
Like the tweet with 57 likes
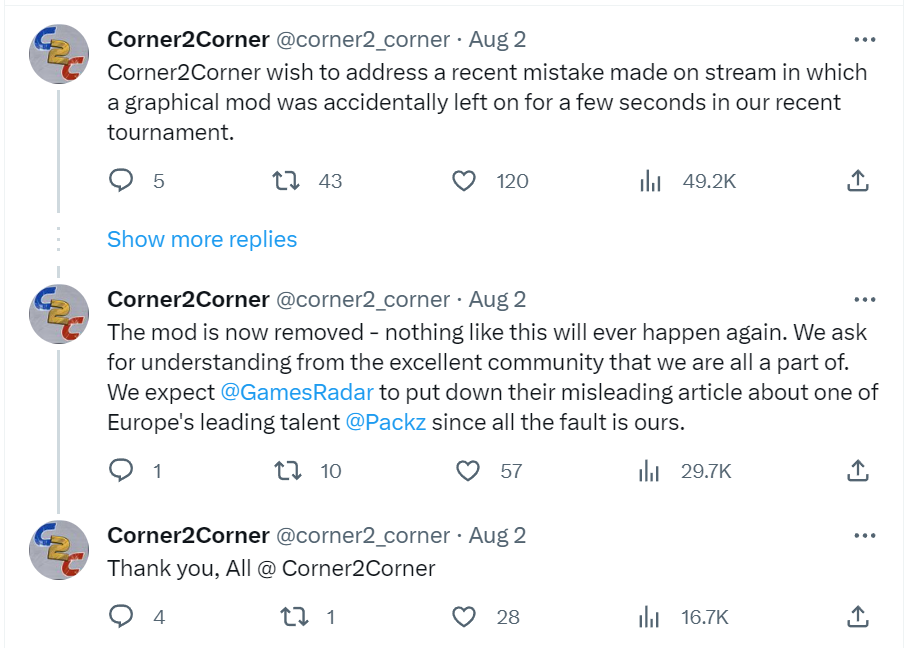coord(465,470)
